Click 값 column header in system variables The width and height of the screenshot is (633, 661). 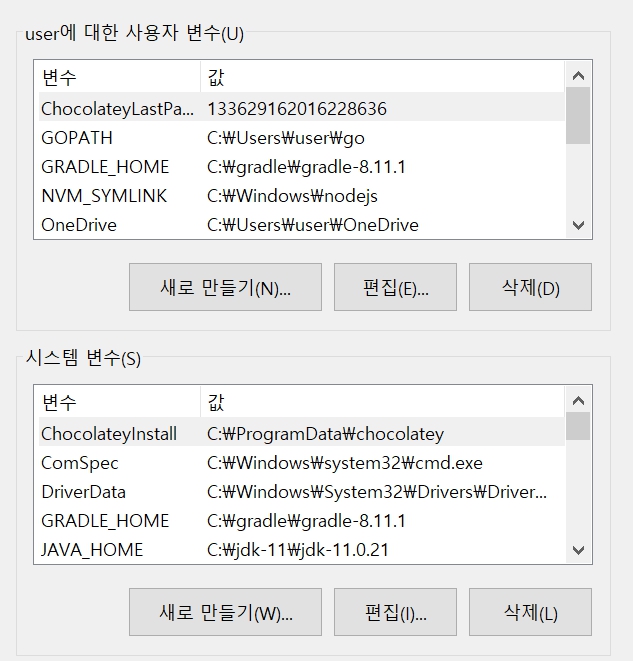coord(382,403)
